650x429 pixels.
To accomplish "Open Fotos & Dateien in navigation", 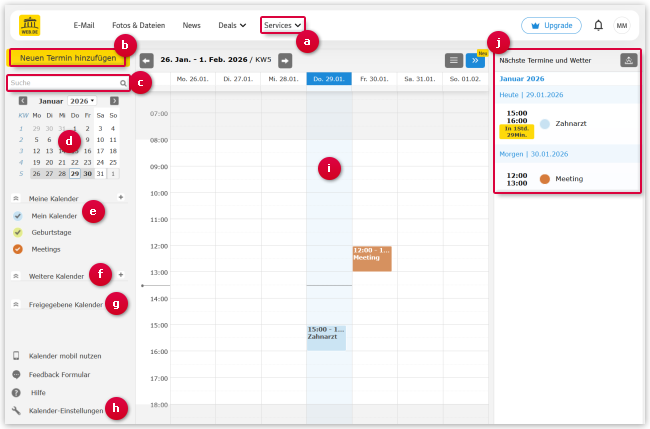I will click(x=141, y=25).
